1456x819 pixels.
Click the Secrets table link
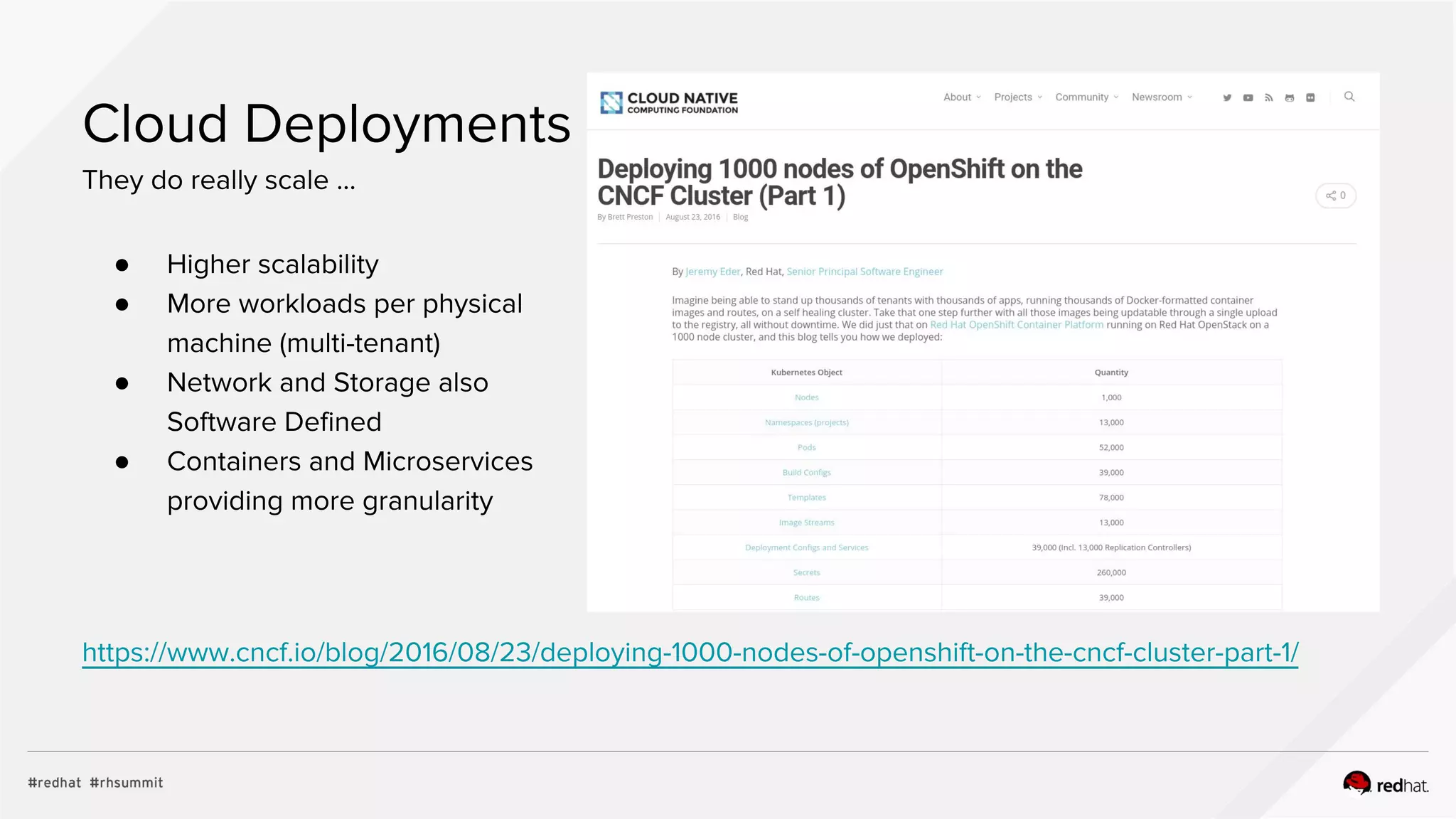point(806,572)
